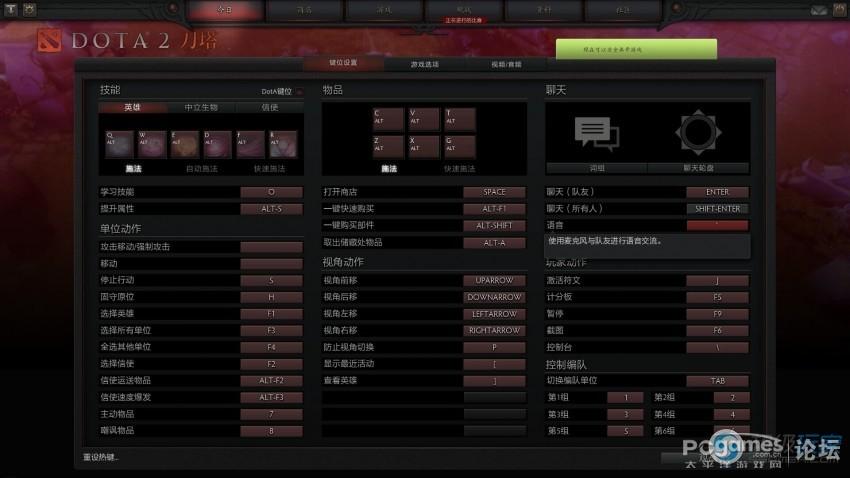Open the gear settings icon at top-left
Image resolution: width=850 pixels, height=478 pixels.
(29, 9)
